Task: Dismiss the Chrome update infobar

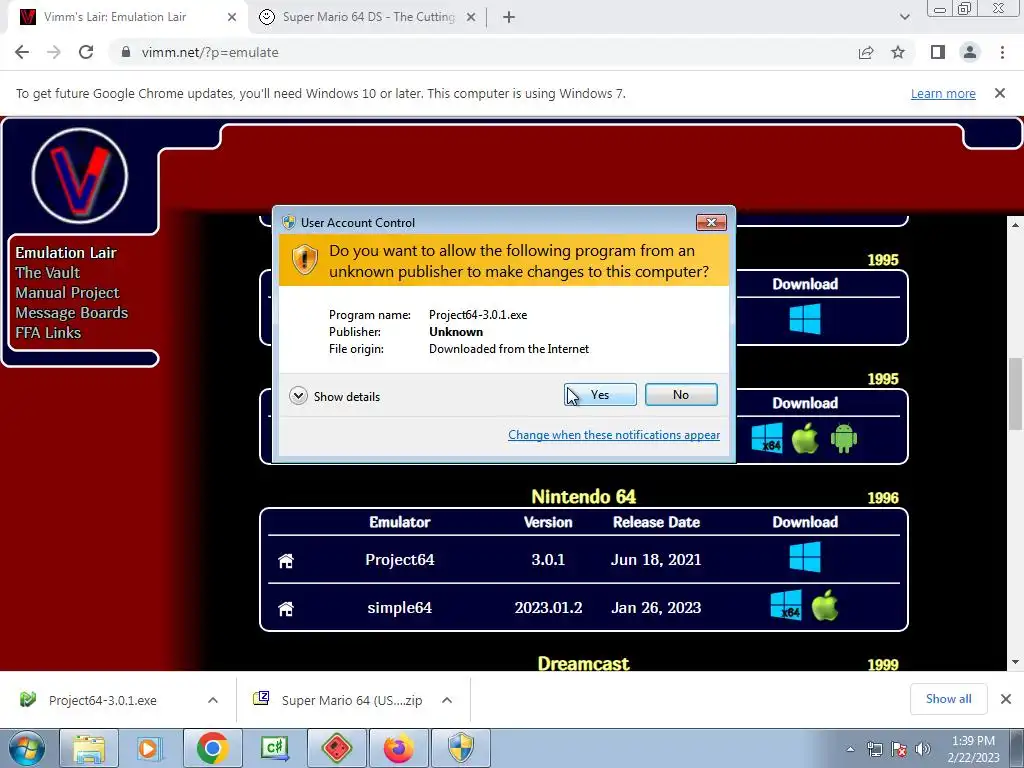Action: (x=1000, y=93)
